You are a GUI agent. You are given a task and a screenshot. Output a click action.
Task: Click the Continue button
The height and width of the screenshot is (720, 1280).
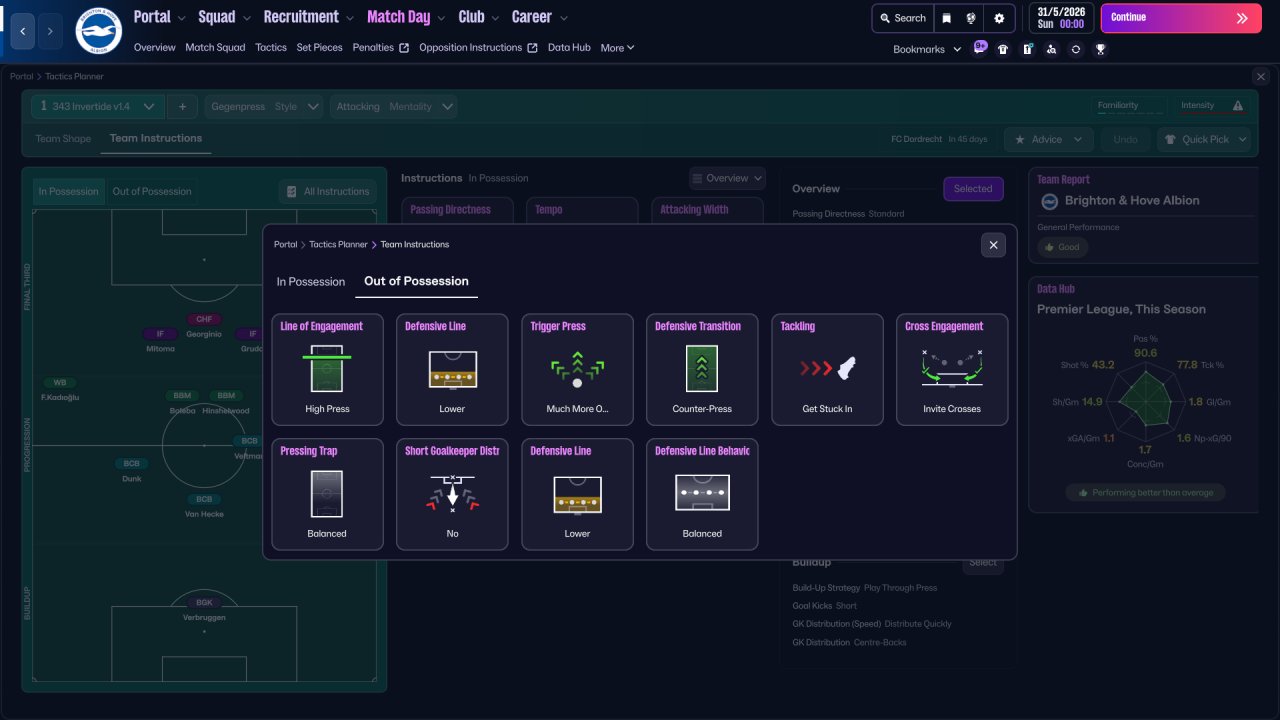point(1181,18)
